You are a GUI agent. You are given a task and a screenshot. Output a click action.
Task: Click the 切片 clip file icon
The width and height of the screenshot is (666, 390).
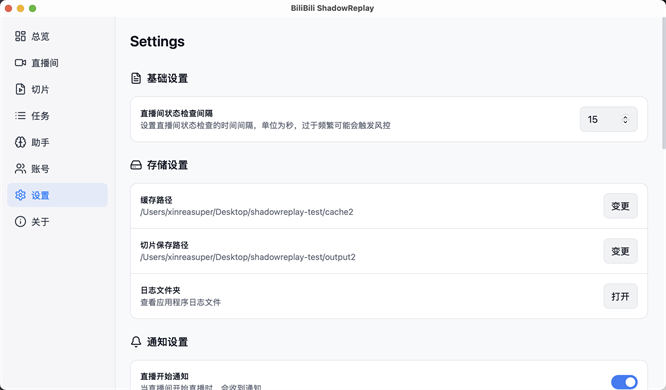pos(20,89)
